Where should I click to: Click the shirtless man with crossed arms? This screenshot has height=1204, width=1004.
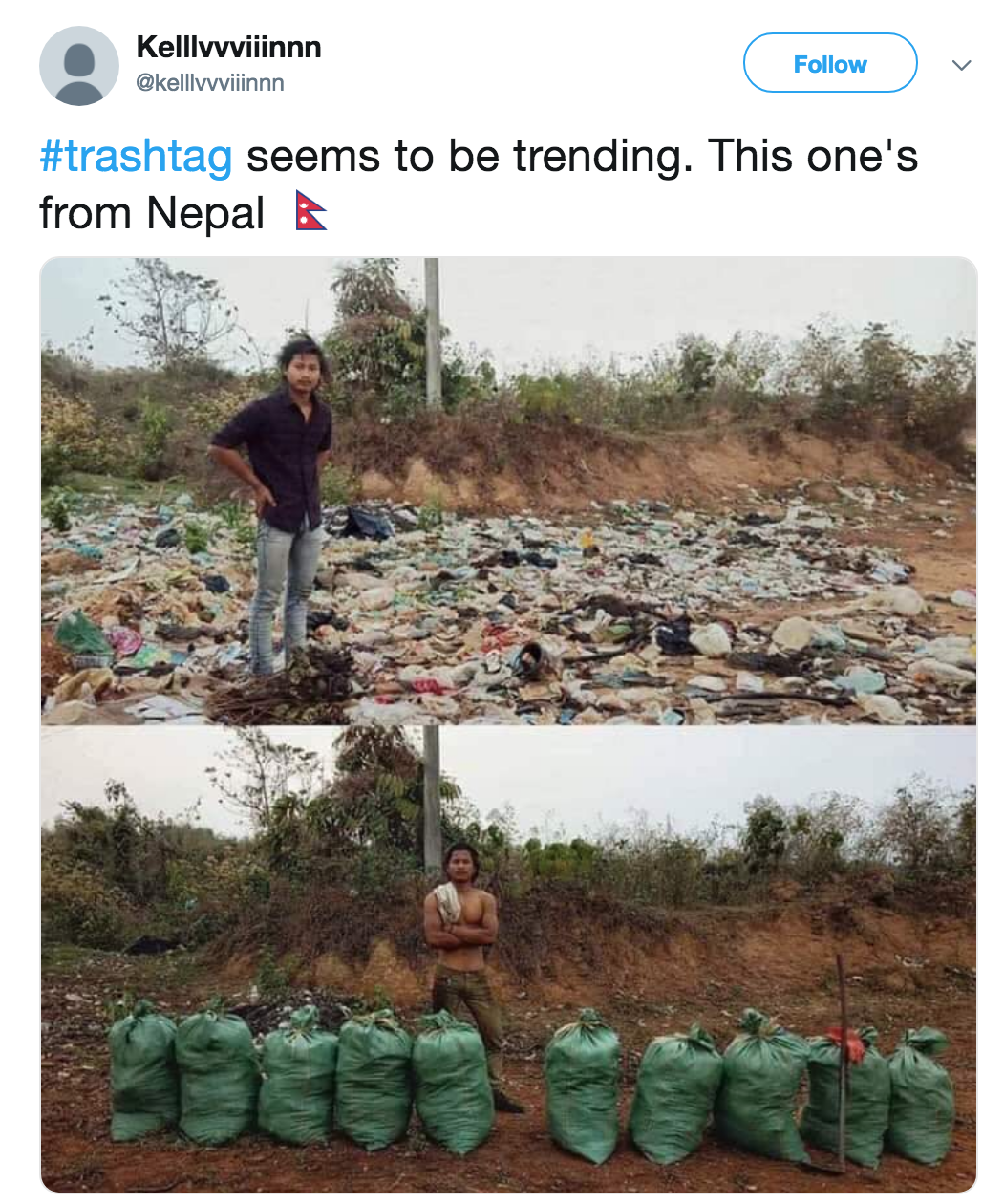coord(463,946)
